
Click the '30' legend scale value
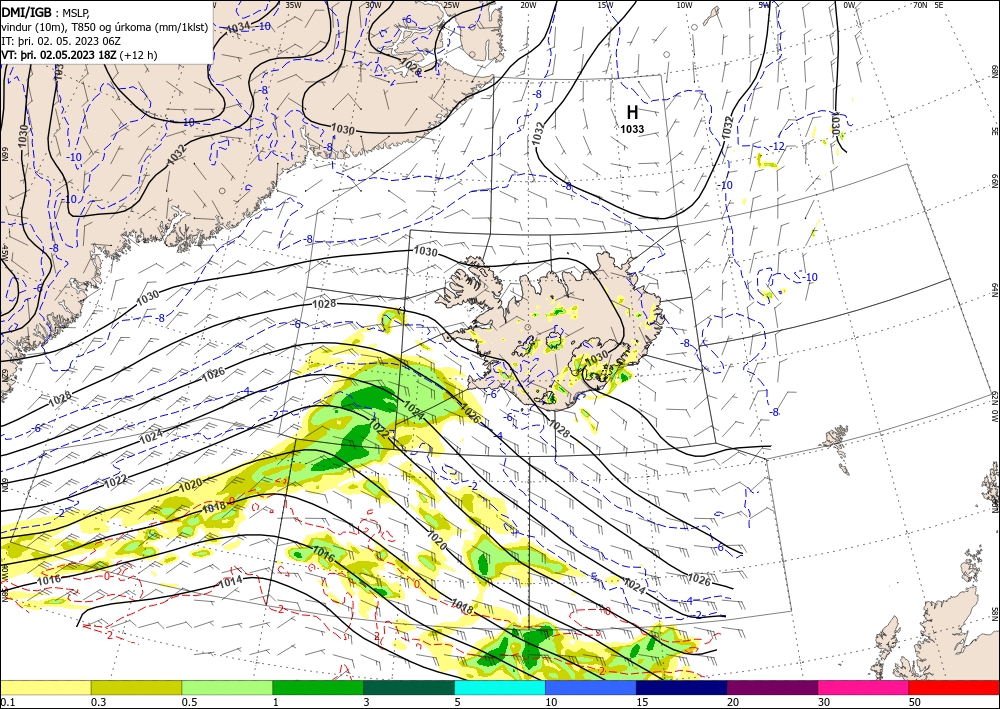(x=824, y=702)
